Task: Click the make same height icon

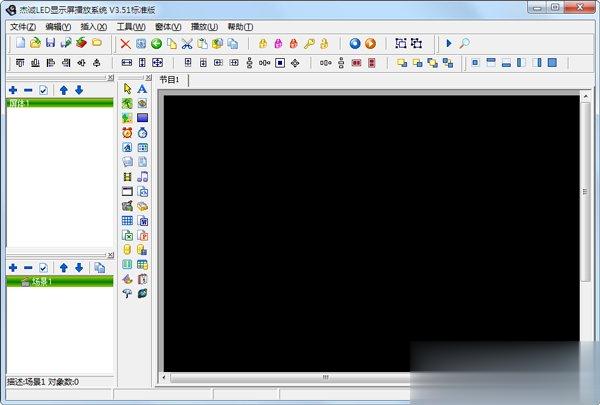Action: click(x=142, y=63)
